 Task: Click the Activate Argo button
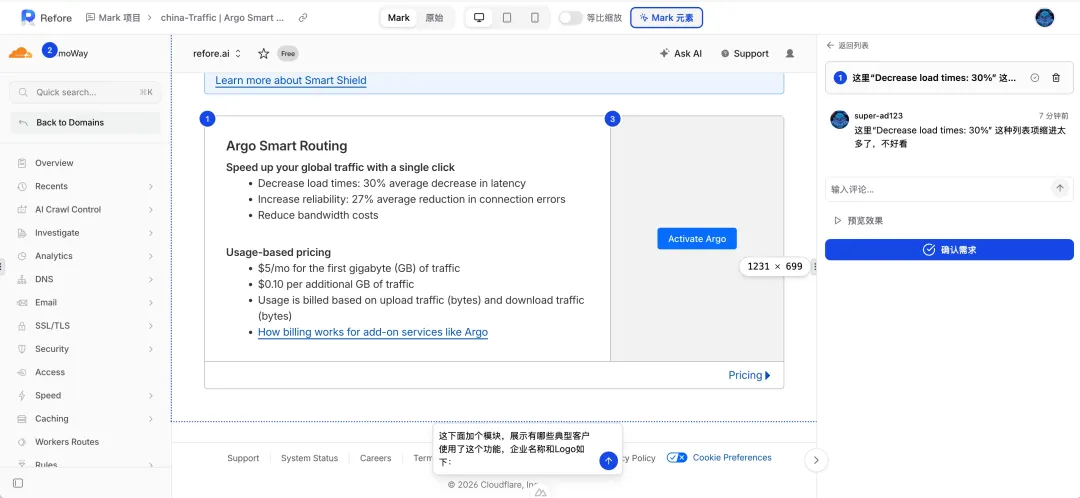(x=697, y=238)
